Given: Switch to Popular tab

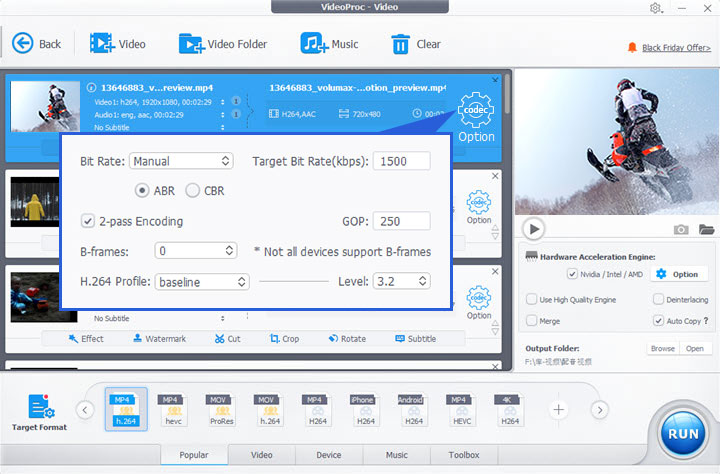Looking at the screenshot, I should pos(194,455).
